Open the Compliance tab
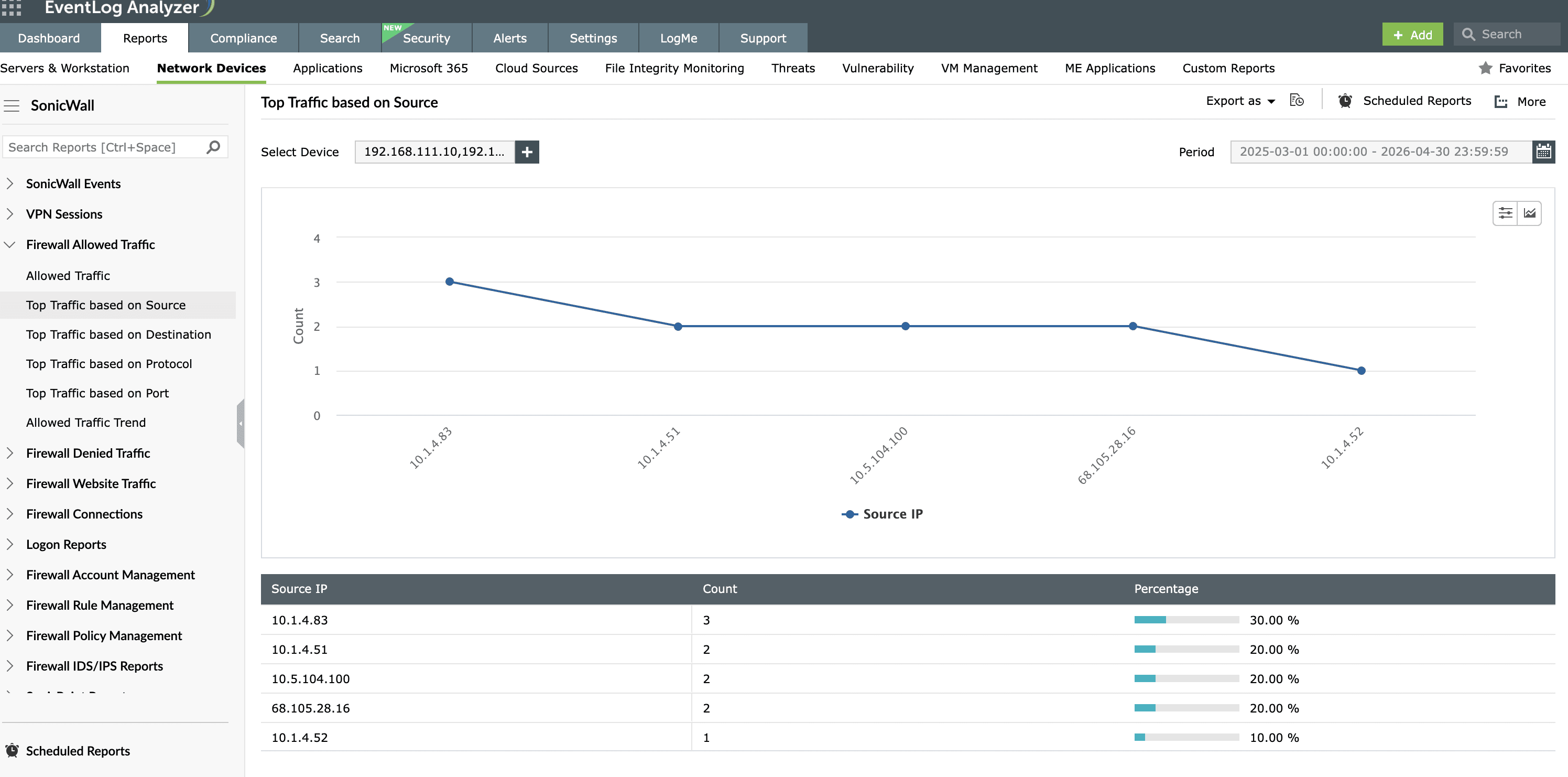 (244, 38)
